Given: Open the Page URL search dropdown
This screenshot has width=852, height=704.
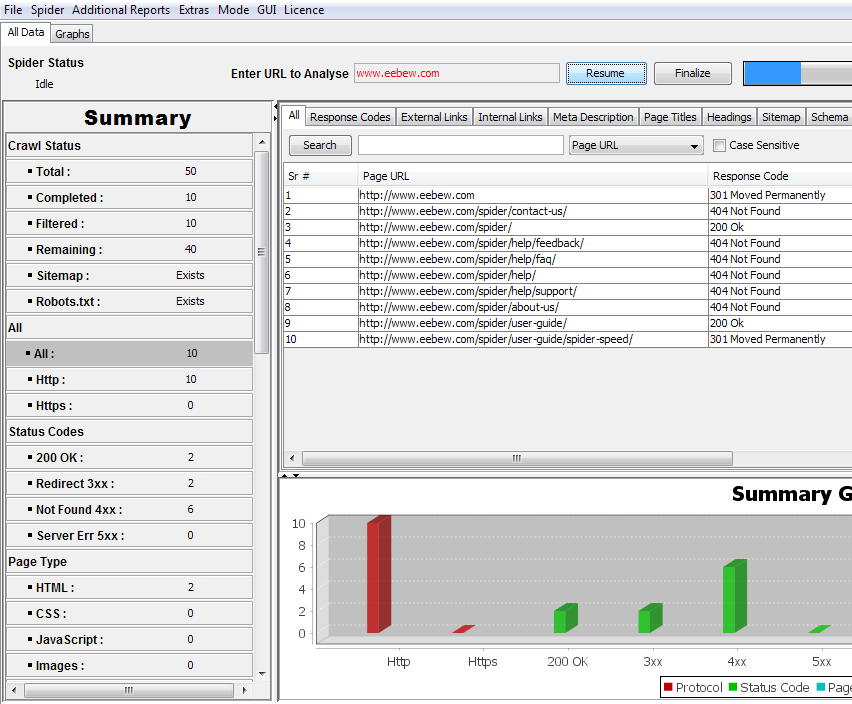Looking at the screenshot, I should (636, 145).
